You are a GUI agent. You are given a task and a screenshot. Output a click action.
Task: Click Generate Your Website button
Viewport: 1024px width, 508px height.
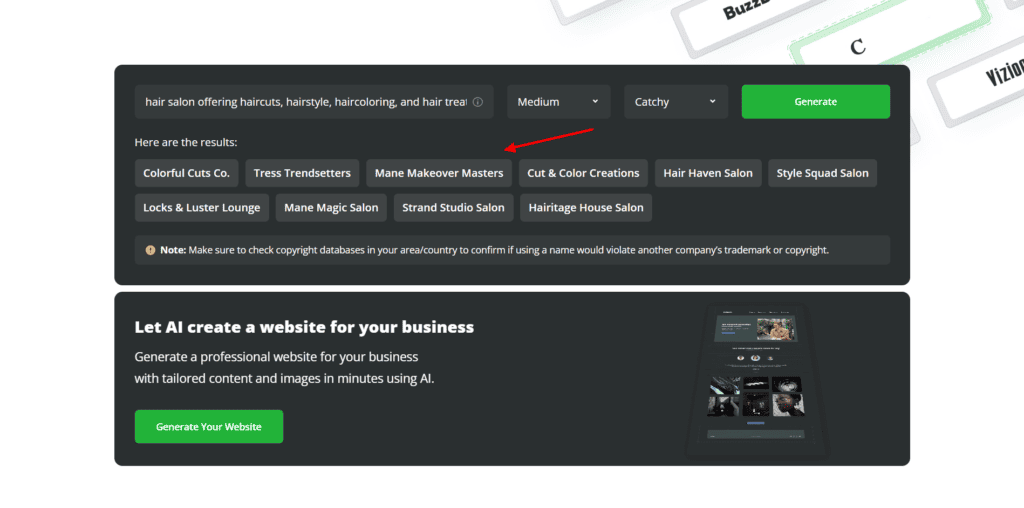point(209,427)
